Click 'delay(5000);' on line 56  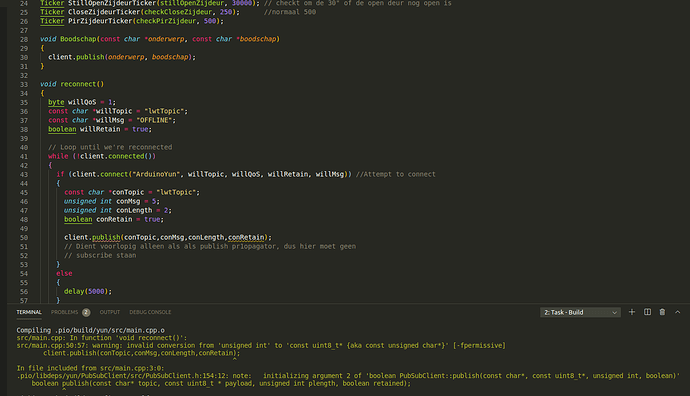pyautogui.click(x=88, y=291)
